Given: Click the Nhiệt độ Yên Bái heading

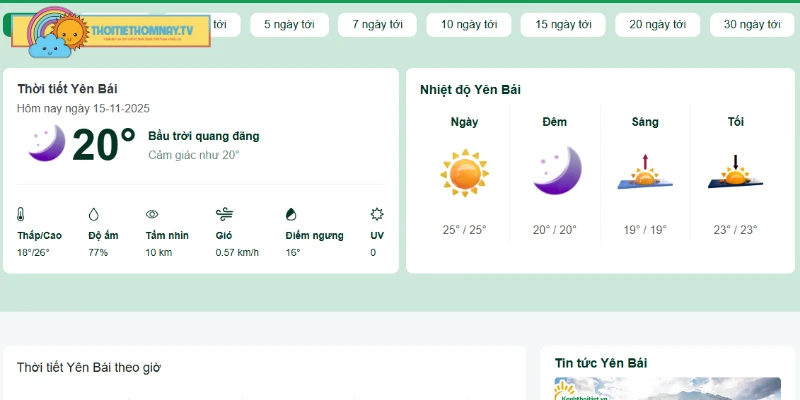Looking at the screenshot, I should [x=470, y=90].
